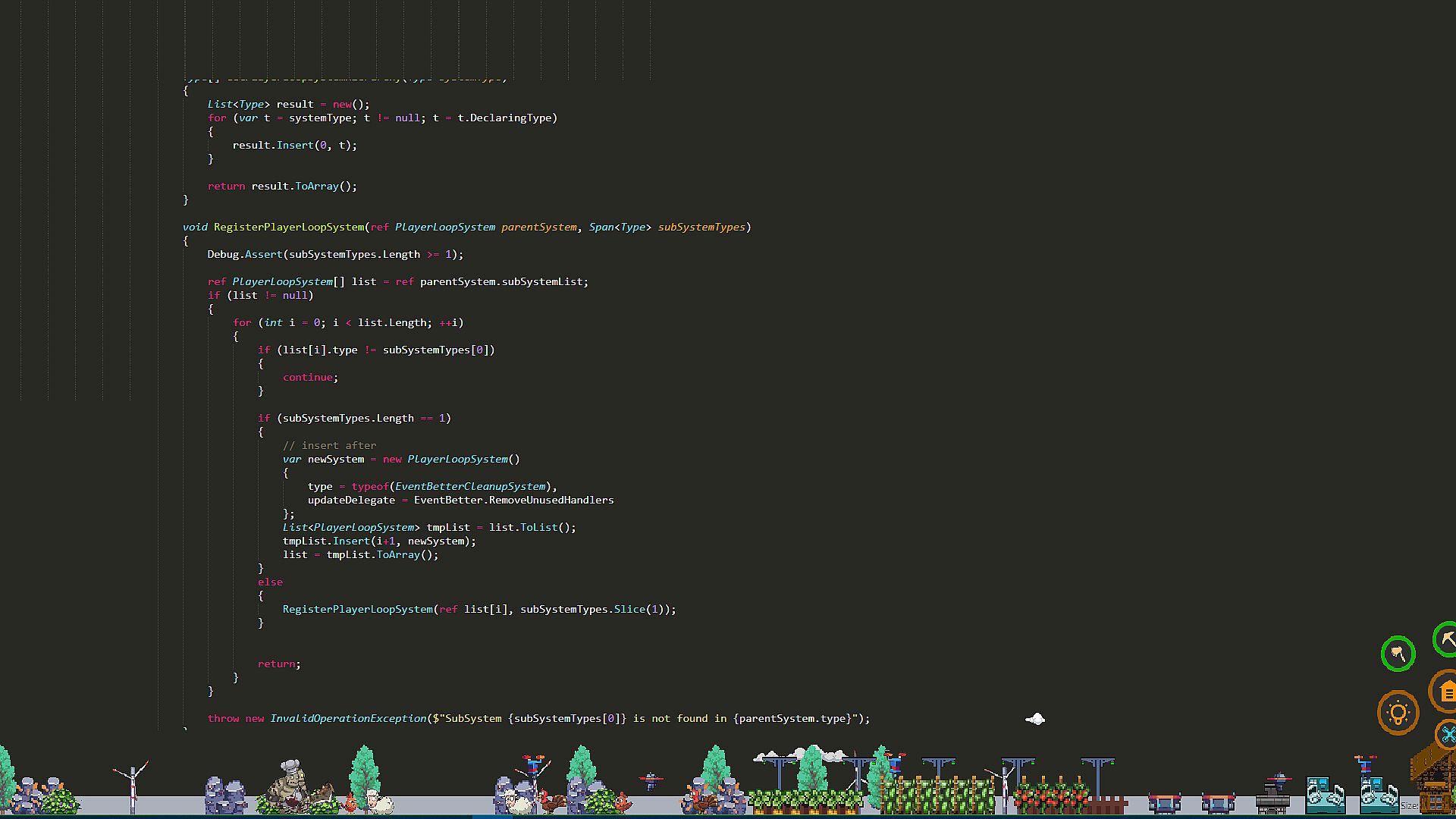
Task: Click the RegisterPlayerLoopSystem method name in declaration
Action: click(x=288, y=227)
